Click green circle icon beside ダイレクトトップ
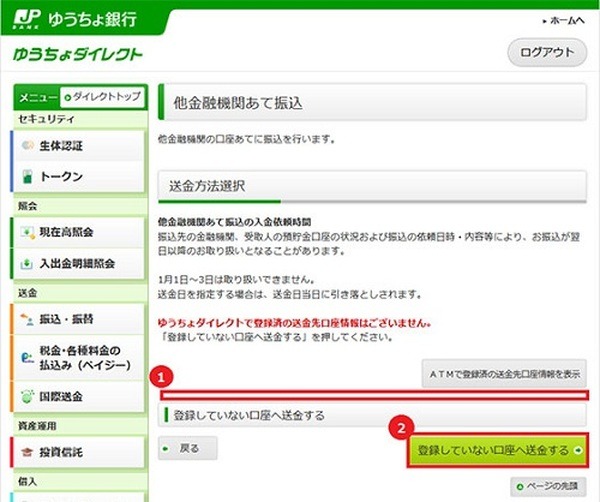 pos(68,98)
